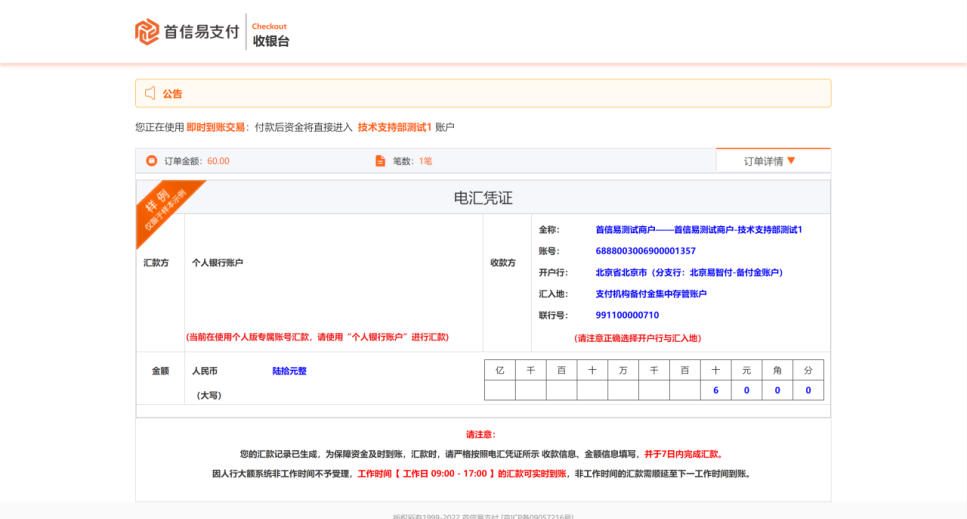Viewport: 967px width, 519px height.
Task: Click the 汇入地 value 支付机构备付金集中存管账户
Action: point(651,294)
